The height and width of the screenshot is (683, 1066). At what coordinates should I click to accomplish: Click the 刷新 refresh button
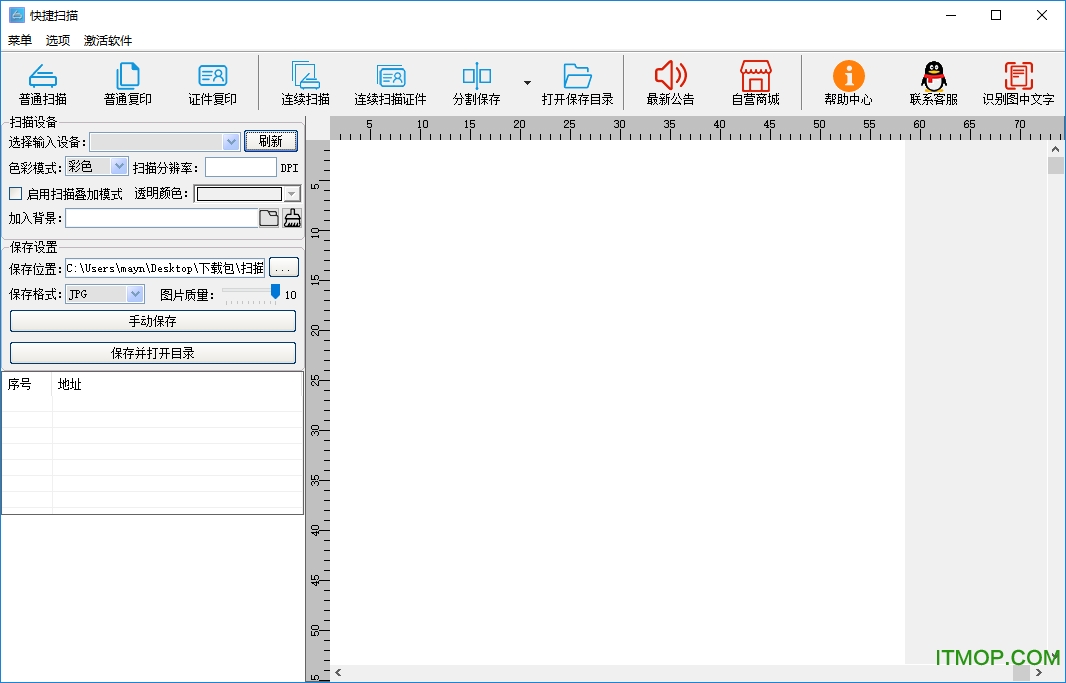click(270, 141)
